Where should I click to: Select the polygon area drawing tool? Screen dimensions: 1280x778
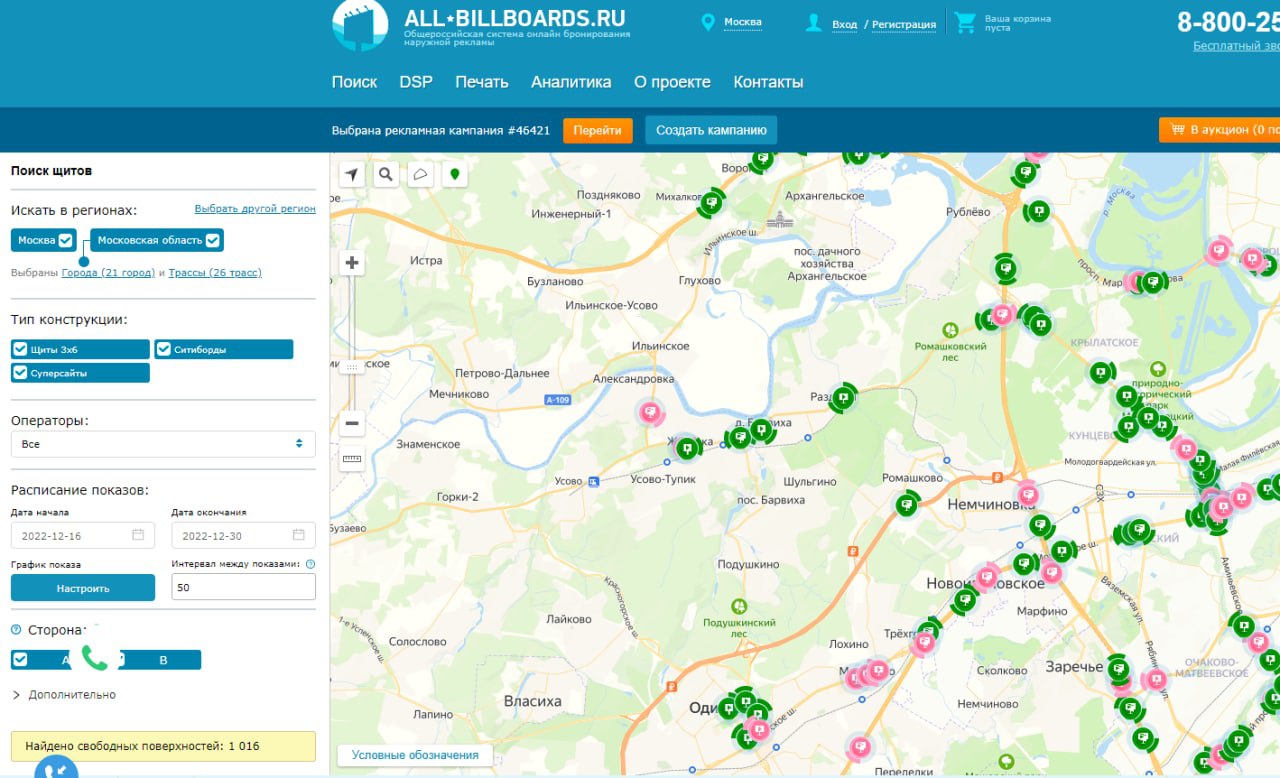tap(421, 174)
